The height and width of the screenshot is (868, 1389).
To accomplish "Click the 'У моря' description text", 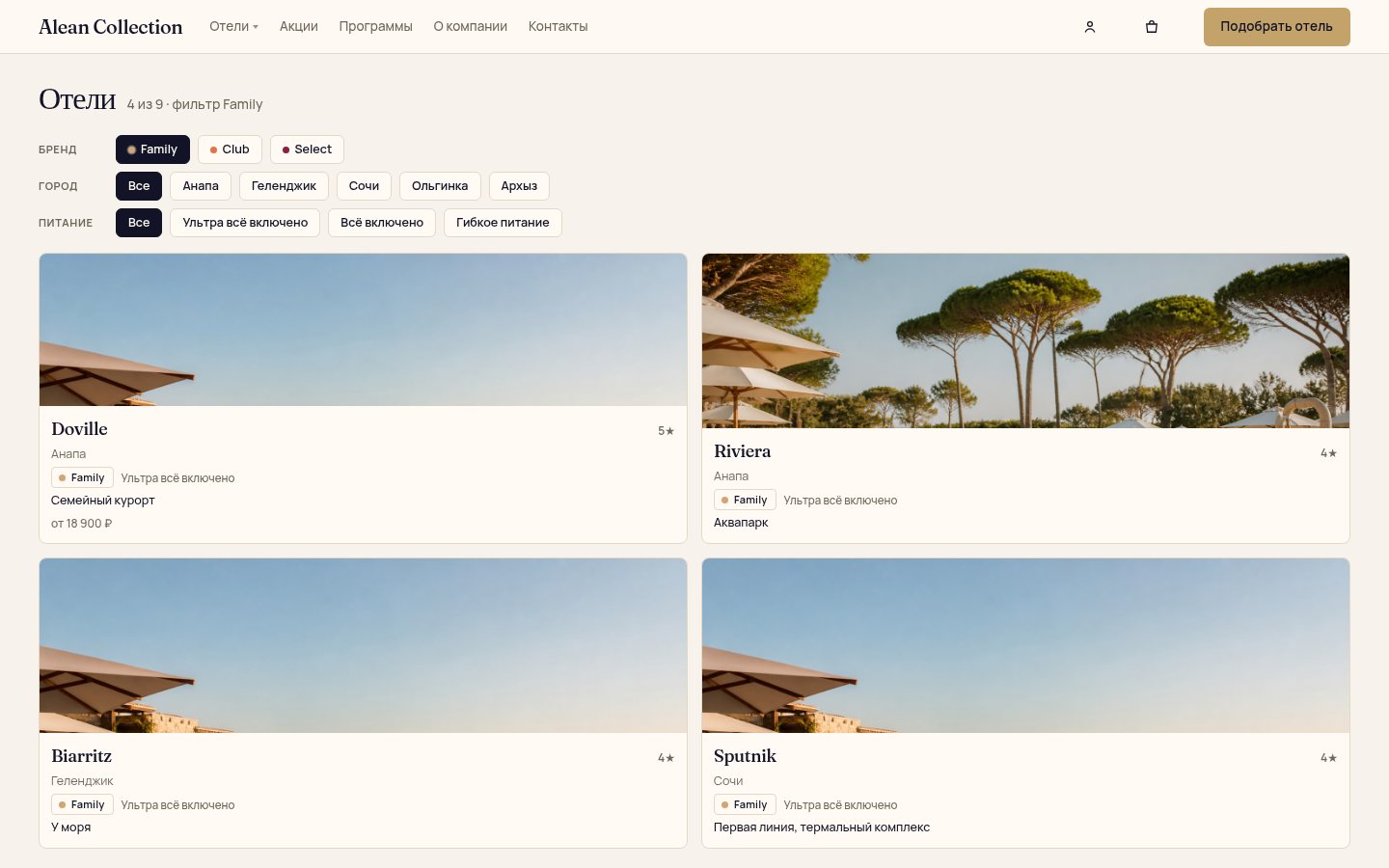I will tap(70, 827).
